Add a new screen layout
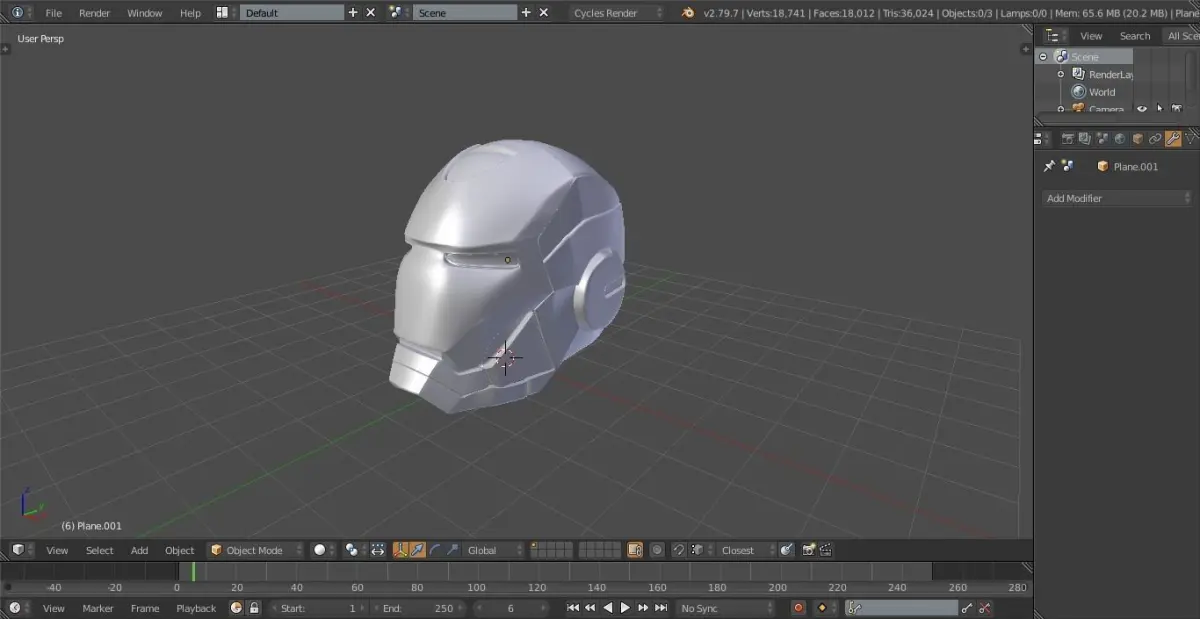 coord(353,13)
